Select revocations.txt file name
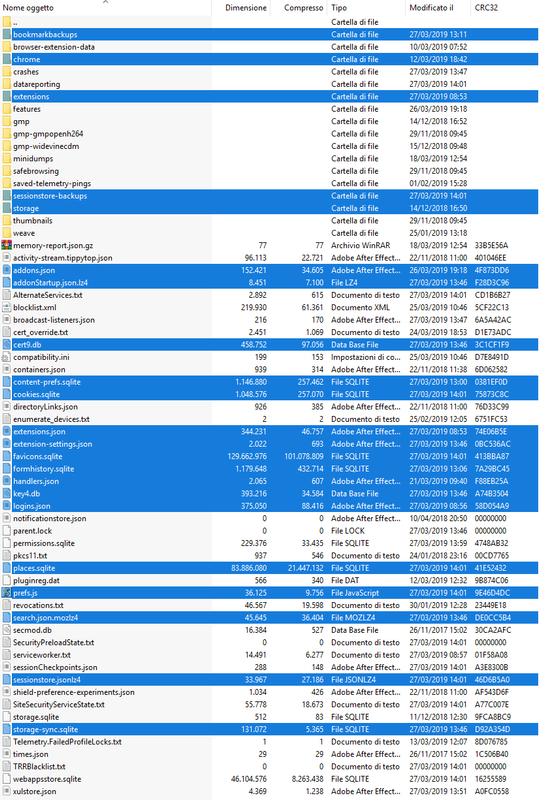539x800 pixels. 38,605
